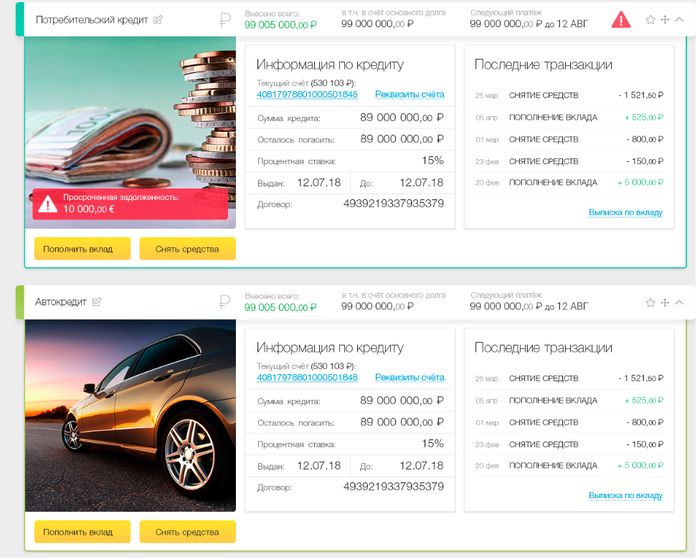Click 01 мар -800,00 transaction in Автокредит card
Screen dimensions: 697x559
pos(569,422)
